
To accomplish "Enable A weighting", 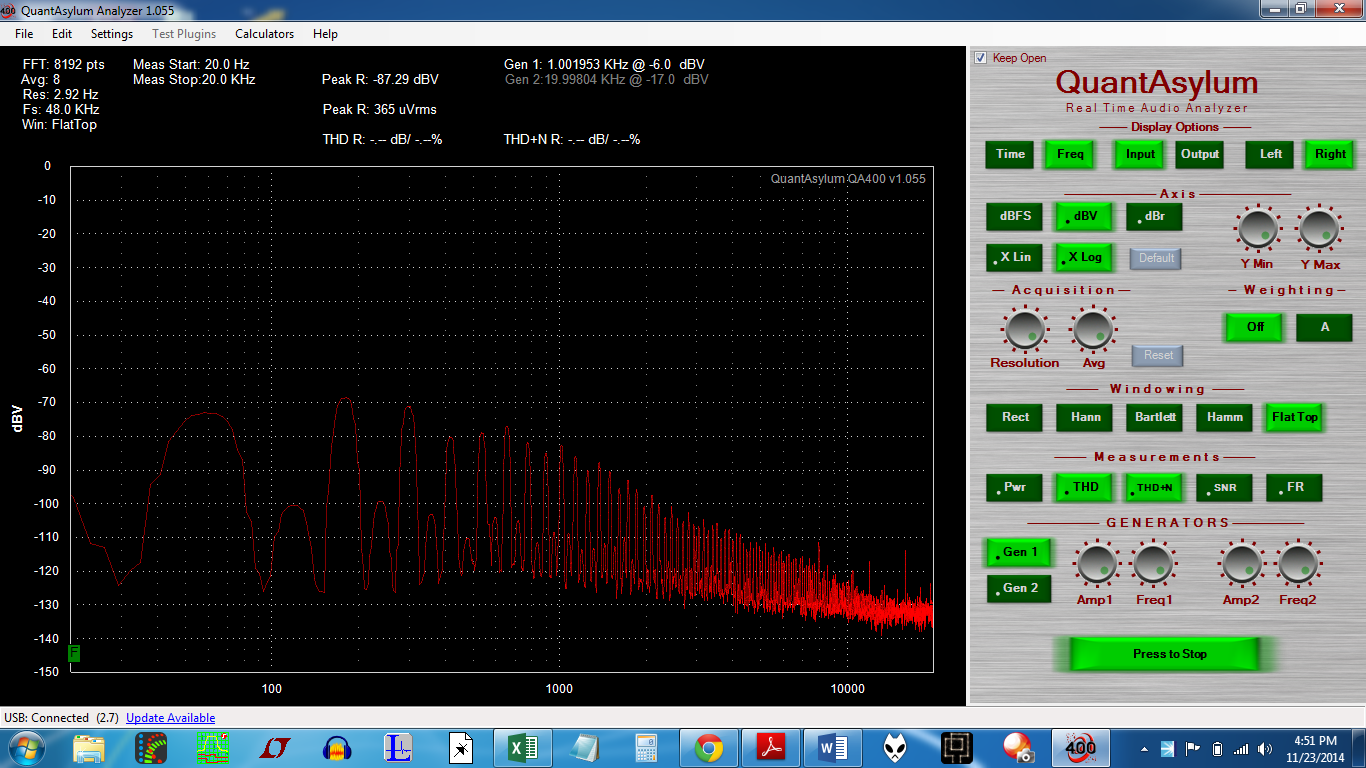I will (1324, 327).
